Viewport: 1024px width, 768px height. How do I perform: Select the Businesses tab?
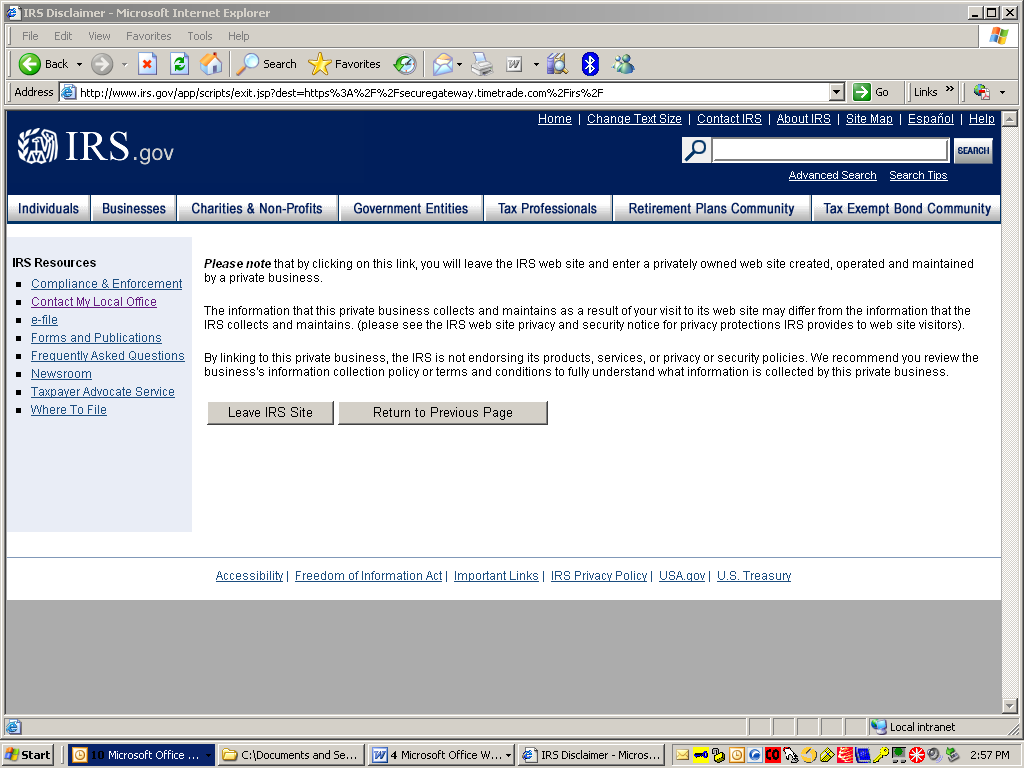pyautogui.click(x=134, y=208)
